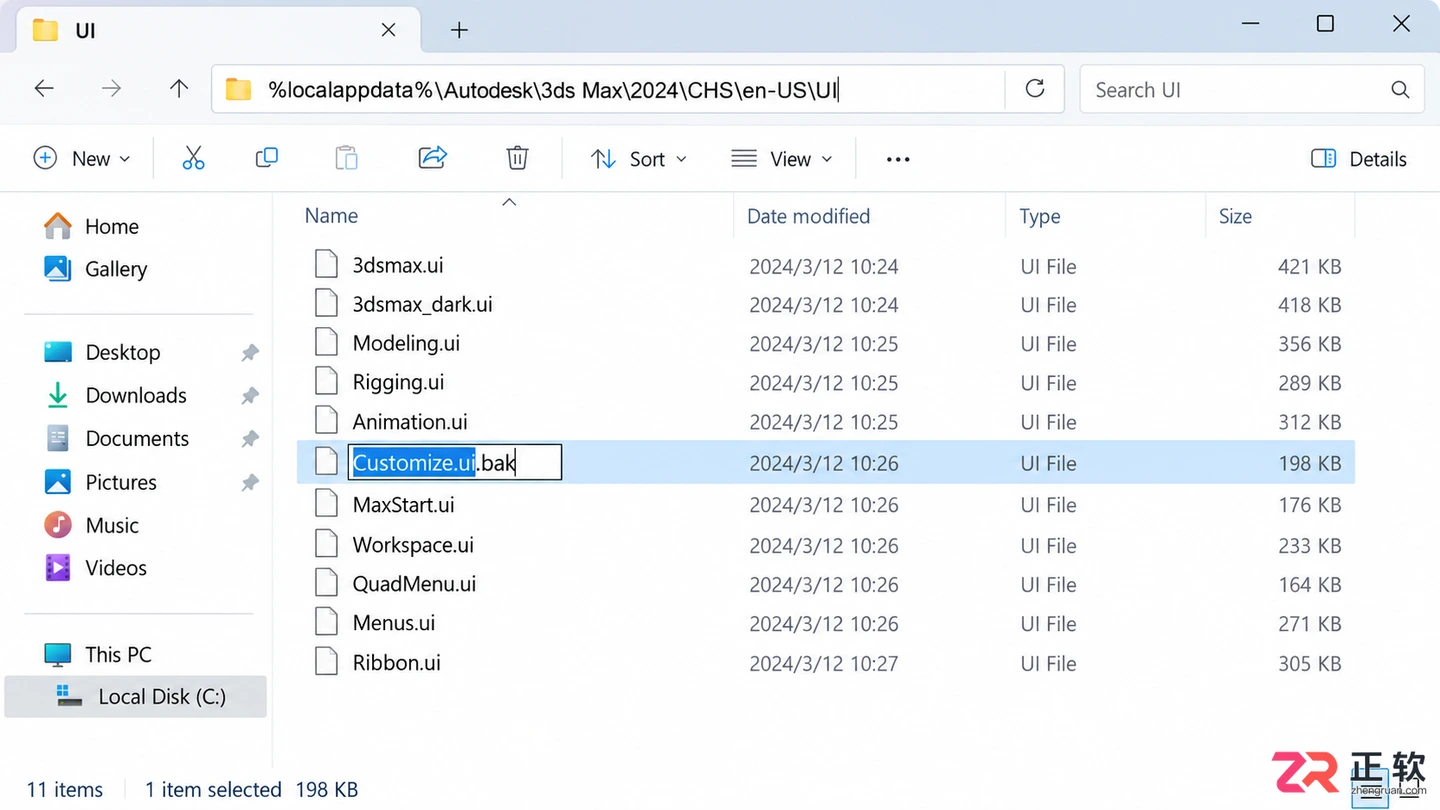This screenshot has height=810, width=1440.
Task: Click the Copy icon in toolbar
Action: point(266,158)
